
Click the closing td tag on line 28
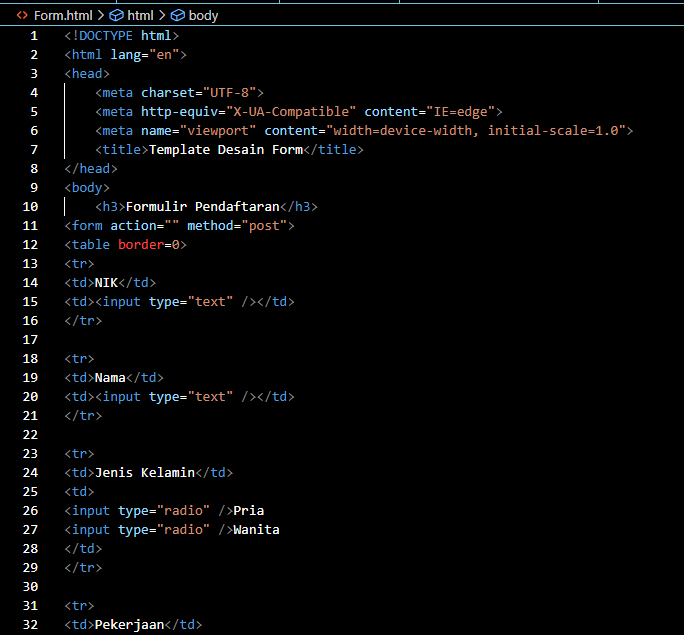point(83,549)
